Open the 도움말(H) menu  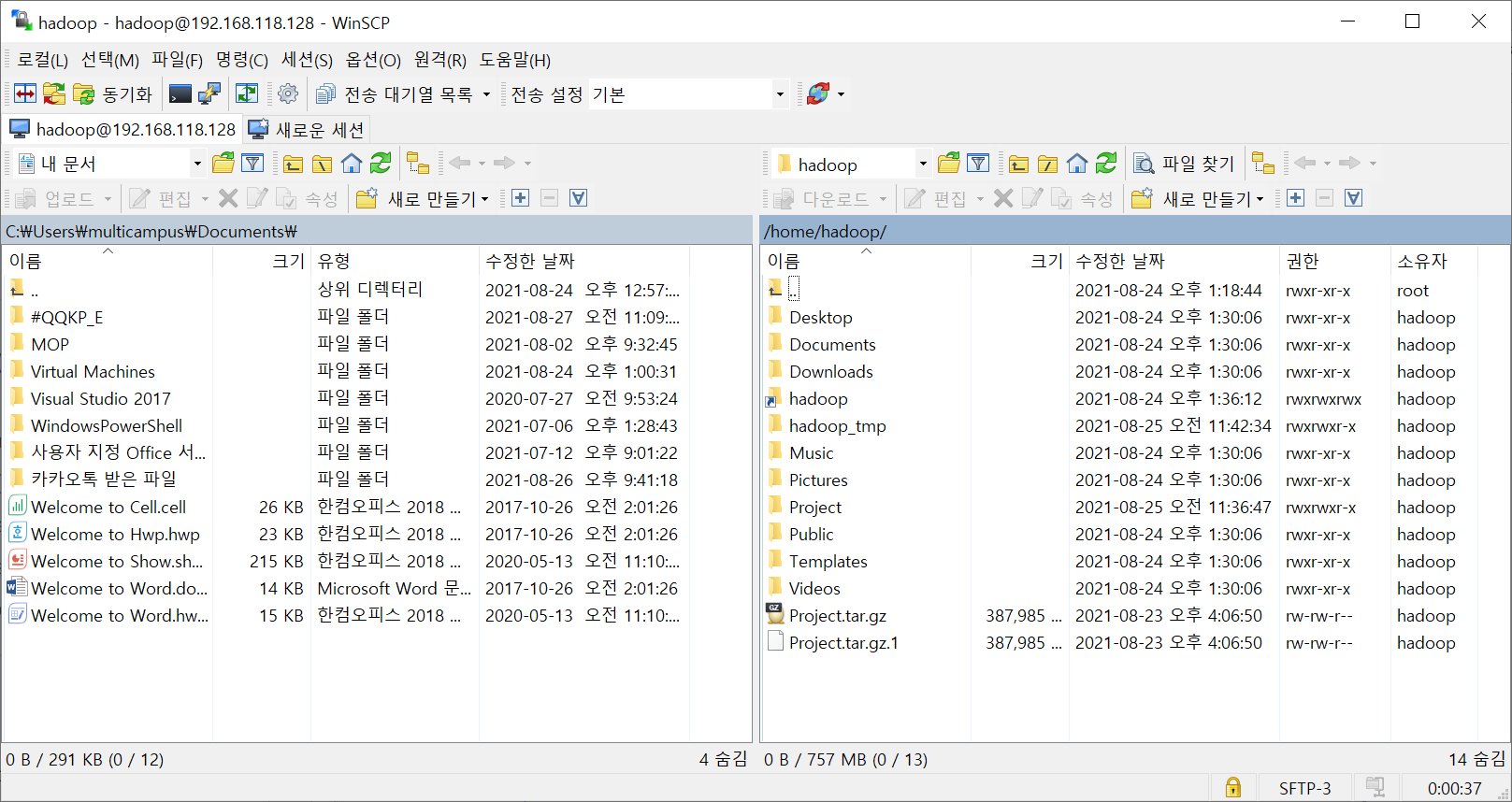point(515,60)
